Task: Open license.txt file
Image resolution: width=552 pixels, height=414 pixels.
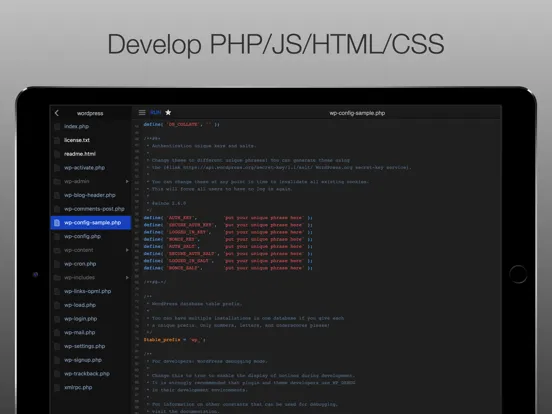Action: (91, 140)
